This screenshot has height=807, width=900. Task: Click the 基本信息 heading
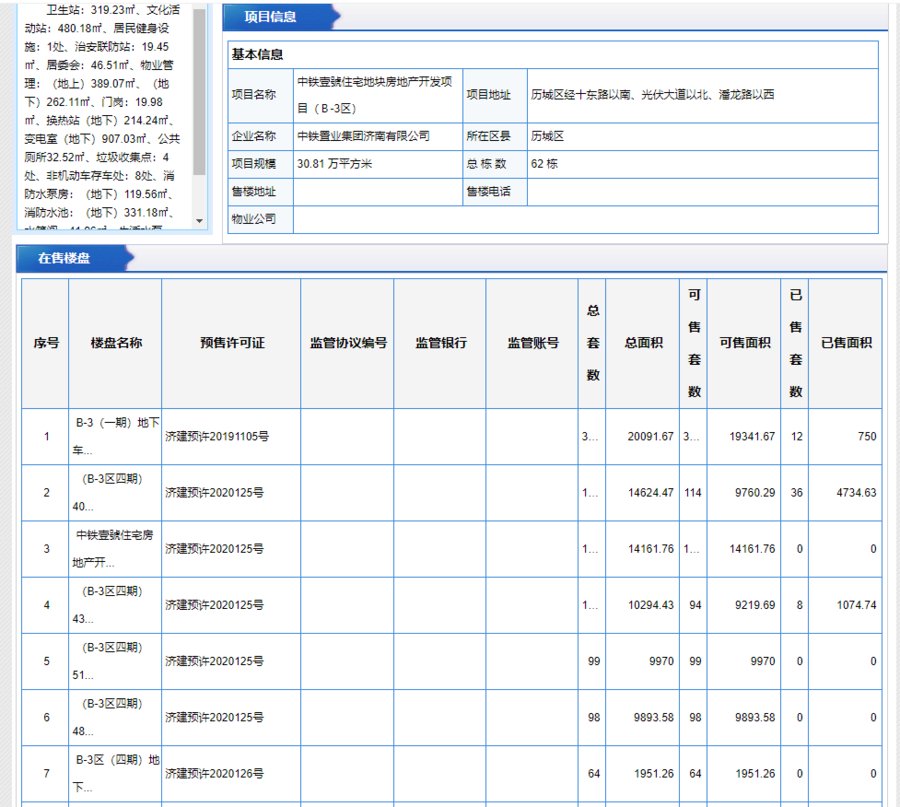click(257, 55)
